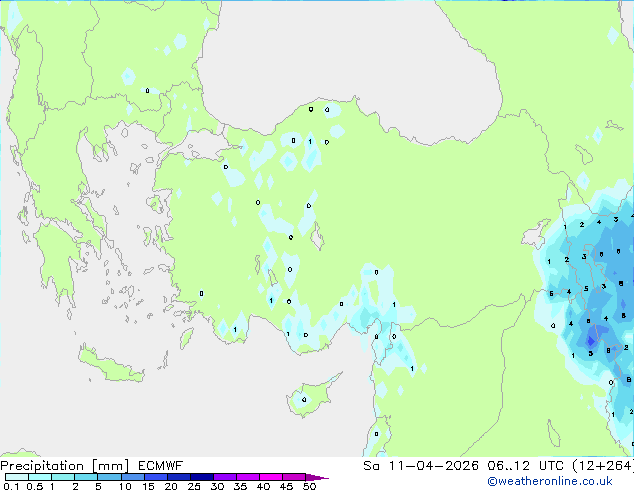Click the "0.5" legend scale label
The image size is (634, 490).
pyautogui.click(x=35, y=486)
